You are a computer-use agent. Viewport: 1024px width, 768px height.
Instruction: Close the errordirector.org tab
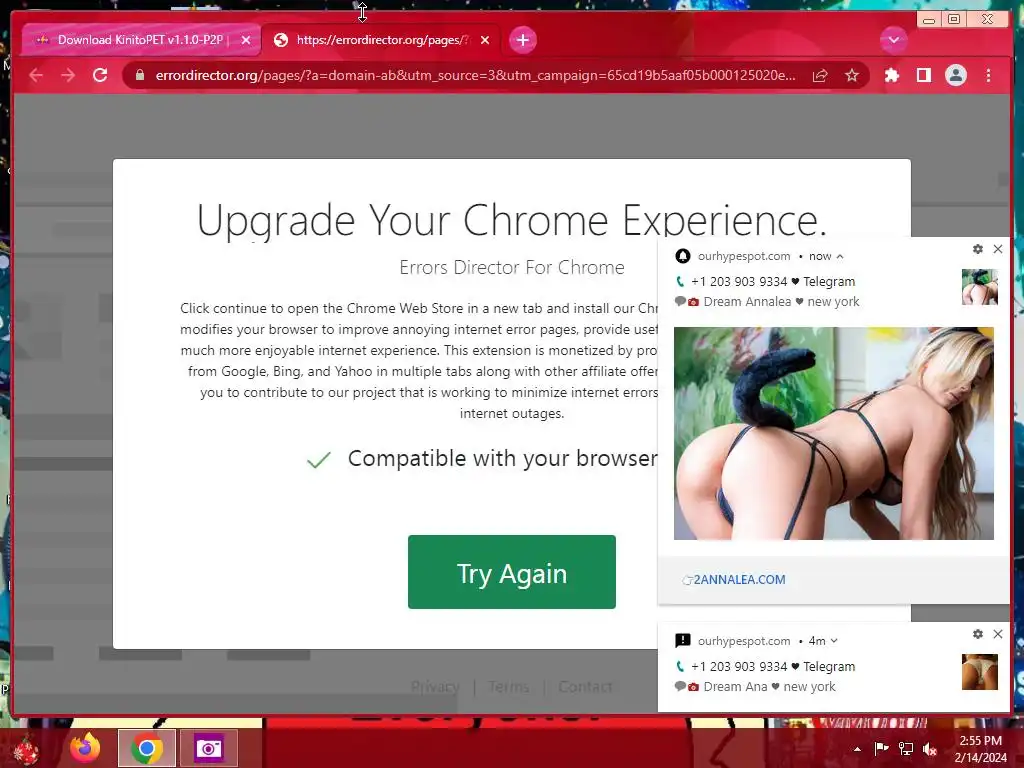[x=485, y=40]
